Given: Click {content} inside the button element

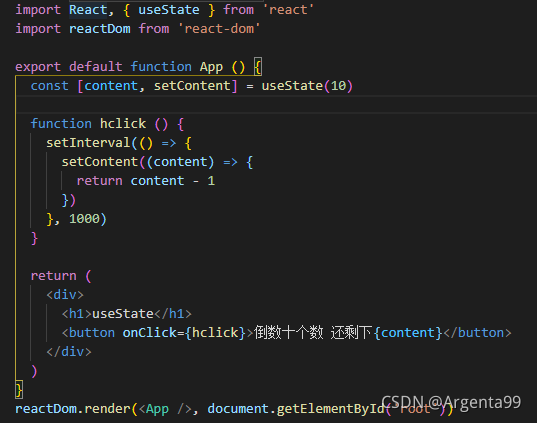Looking at the screenshot, I should (x=408, y=333).
